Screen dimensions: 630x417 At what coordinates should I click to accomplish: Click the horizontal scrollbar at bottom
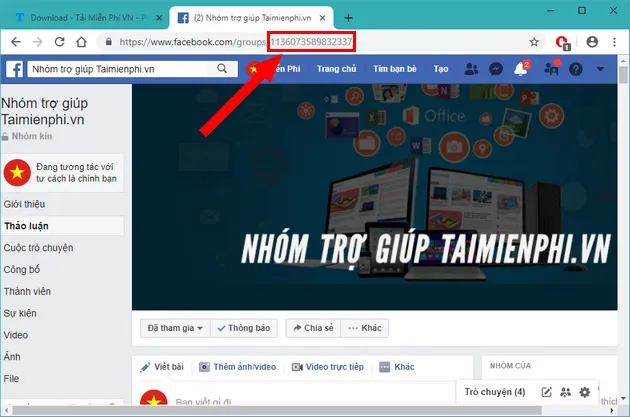(277, 410)
